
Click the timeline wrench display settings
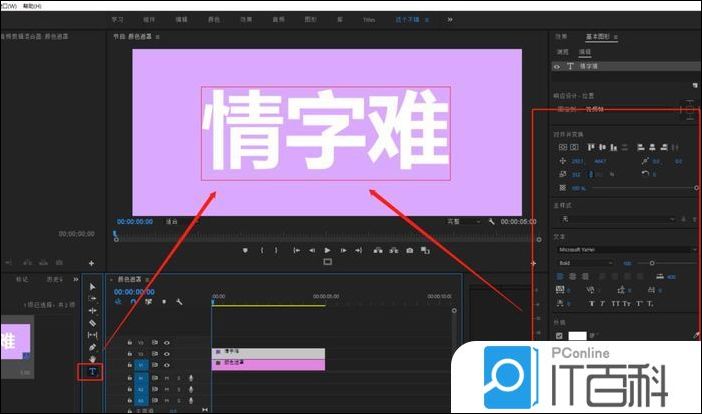[178, 301]
